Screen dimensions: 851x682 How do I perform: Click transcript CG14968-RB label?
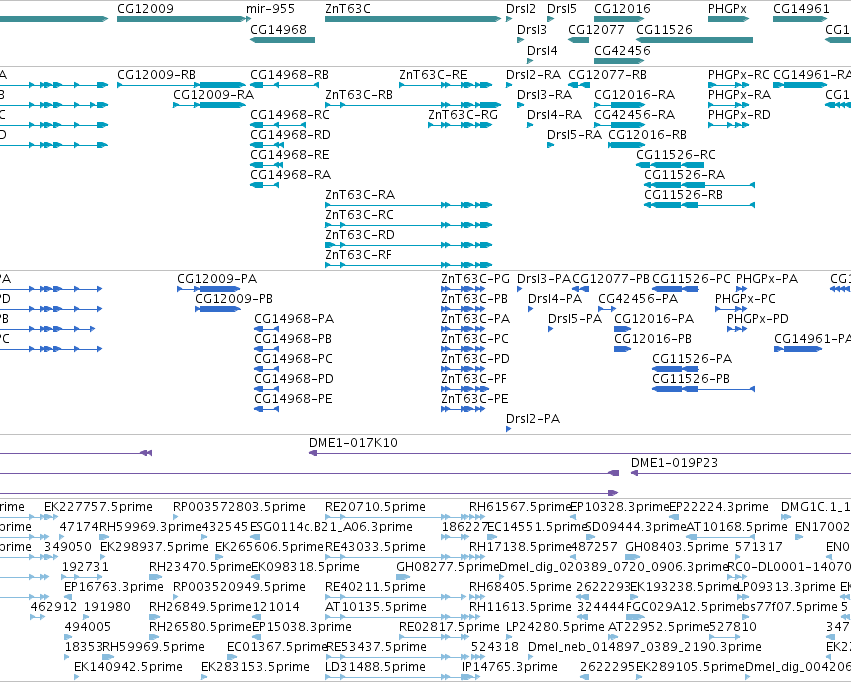click(x=289, y=74)
